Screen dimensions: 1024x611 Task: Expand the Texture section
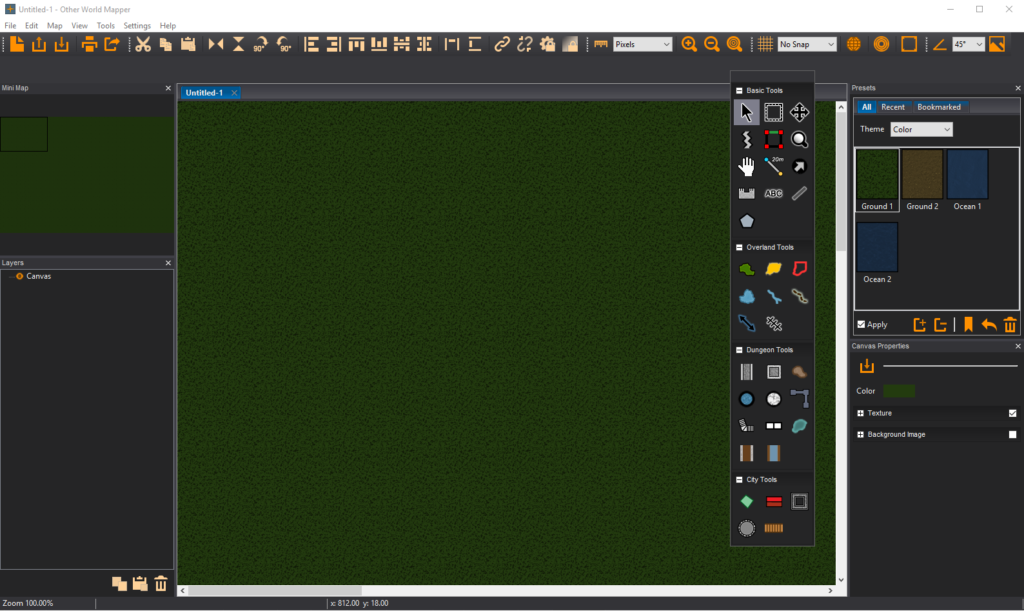pyautogui.click(x=860, y=413)
